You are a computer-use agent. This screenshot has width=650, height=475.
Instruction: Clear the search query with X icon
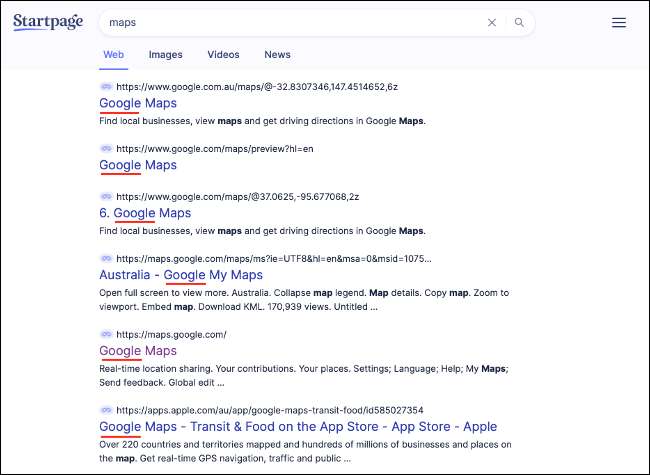pyautogui.click(x=491, y=22)
